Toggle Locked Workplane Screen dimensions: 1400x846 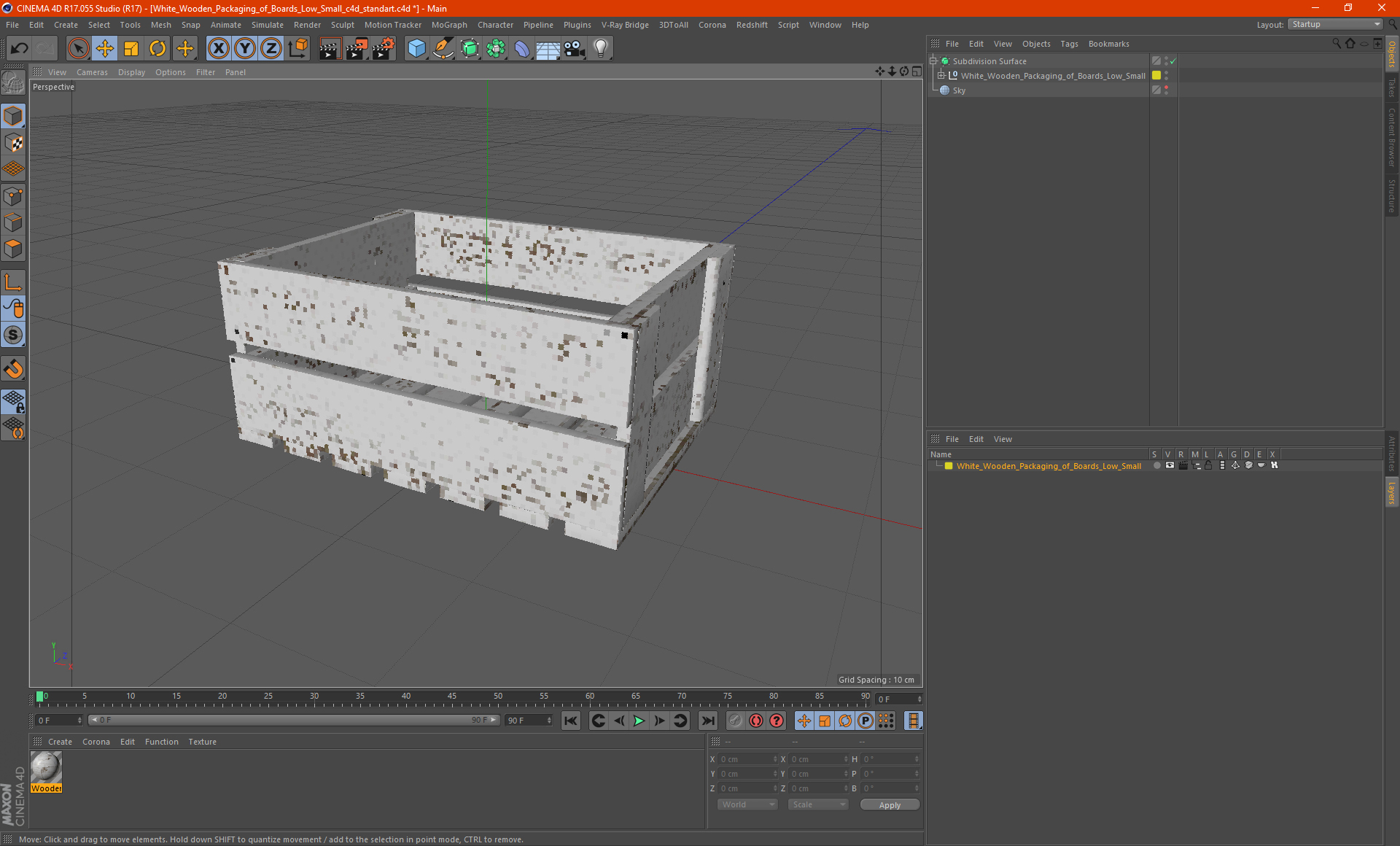tap(13, 401)
